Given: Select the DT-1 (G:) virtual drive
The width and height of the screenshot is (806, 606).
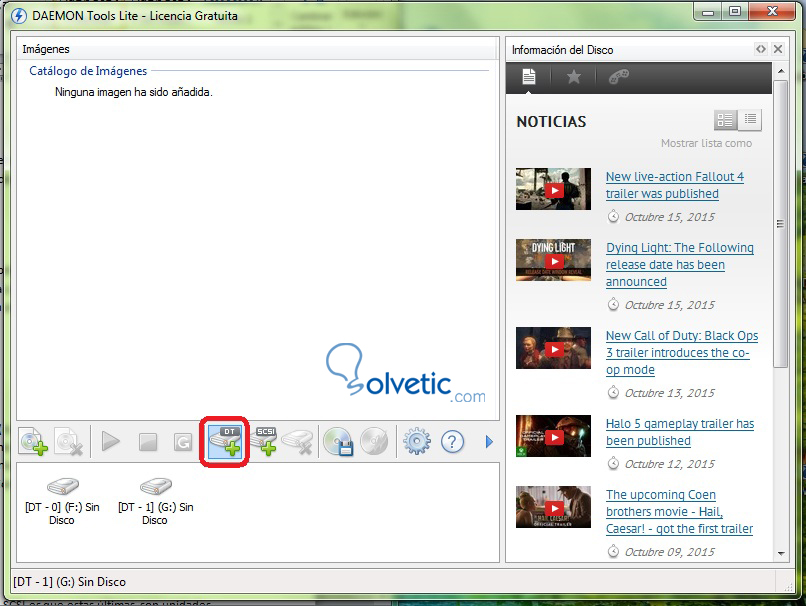Looking at the screenshot, I should [x=155, y=500].
